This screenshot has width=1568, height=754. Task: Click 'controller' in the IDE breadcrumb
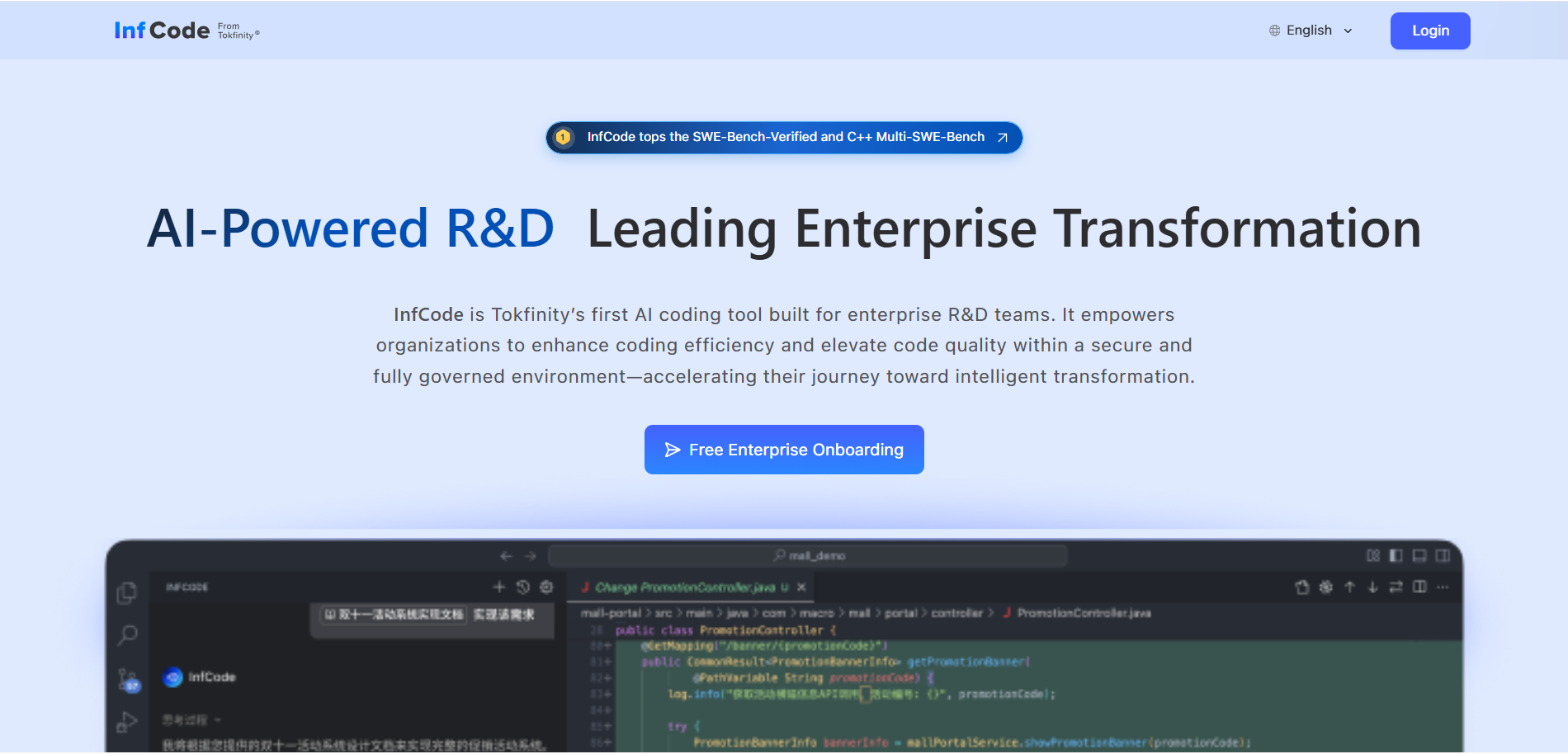coord(957,613)
